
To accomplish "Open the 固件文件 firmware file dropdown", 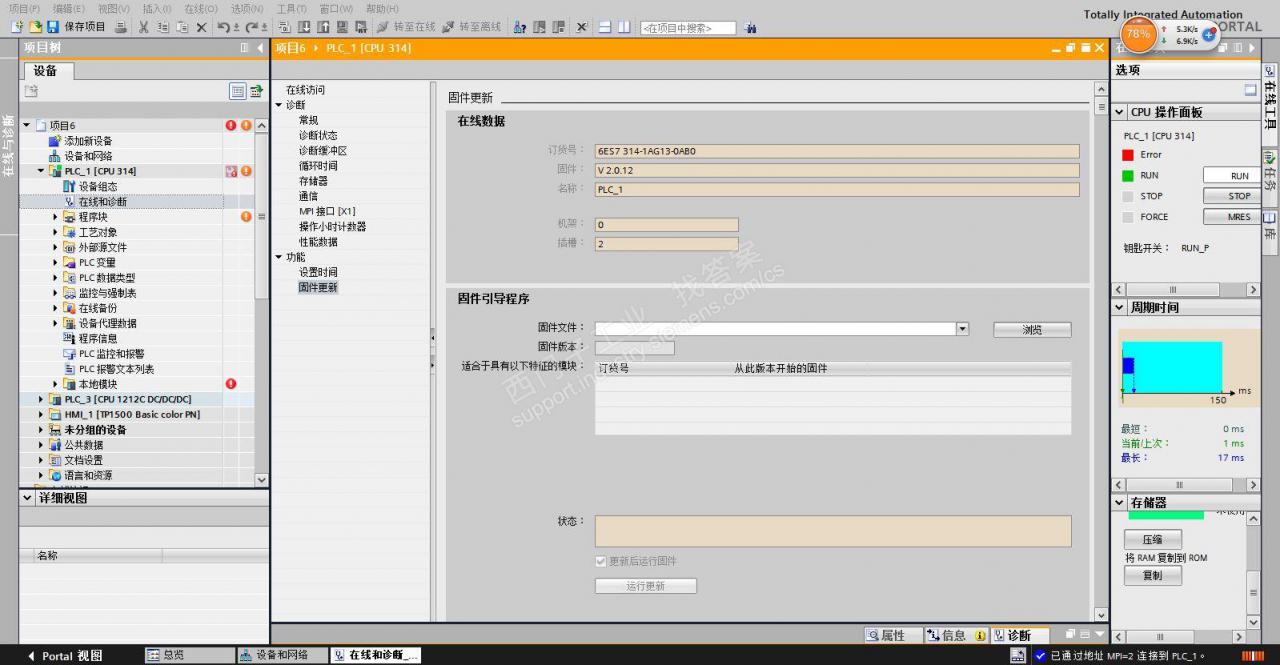I will point(961,329).
